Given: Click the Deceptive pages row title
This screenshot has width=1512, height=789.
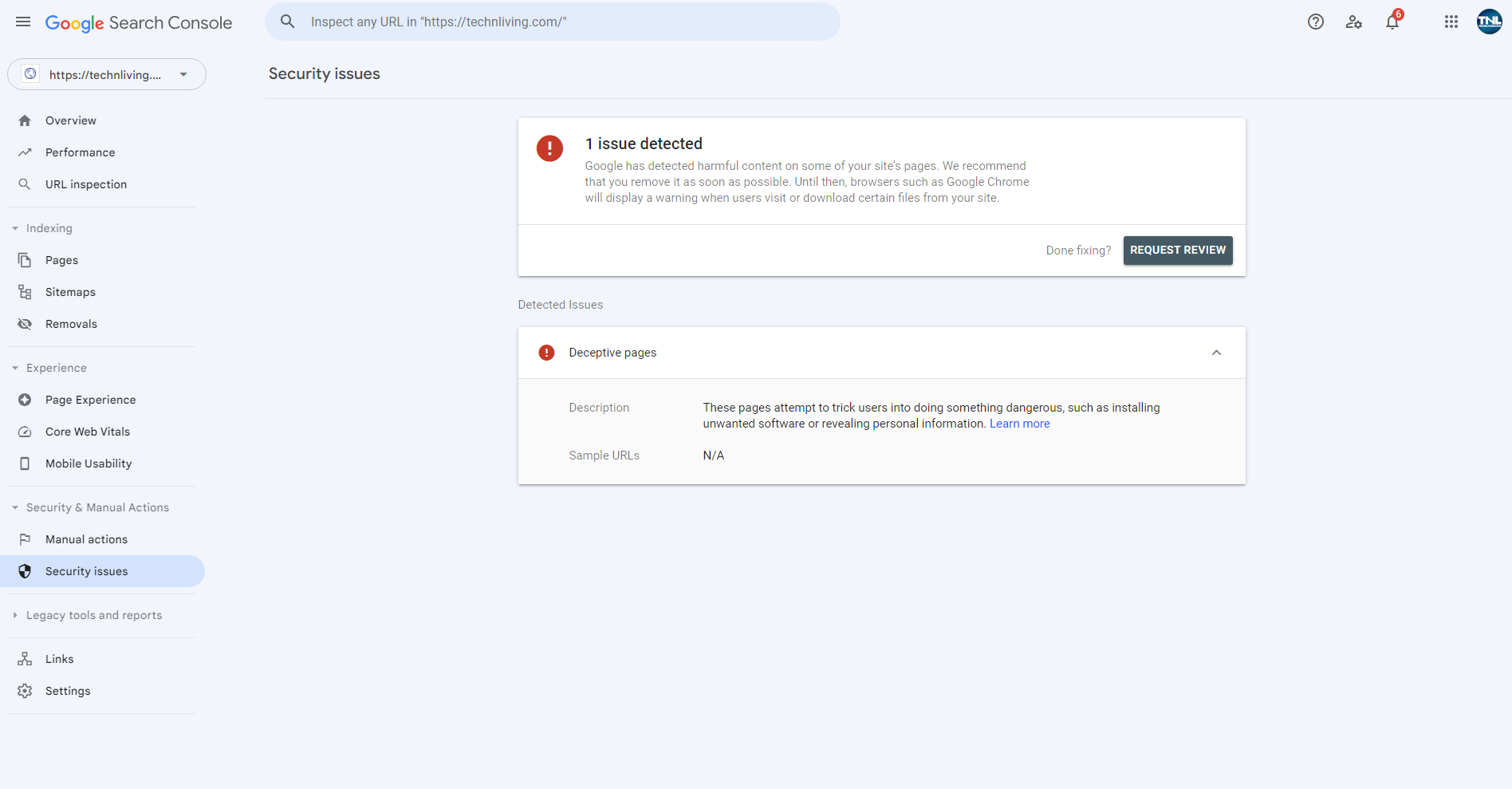Looking at the screenshot, I should point(612,353).
